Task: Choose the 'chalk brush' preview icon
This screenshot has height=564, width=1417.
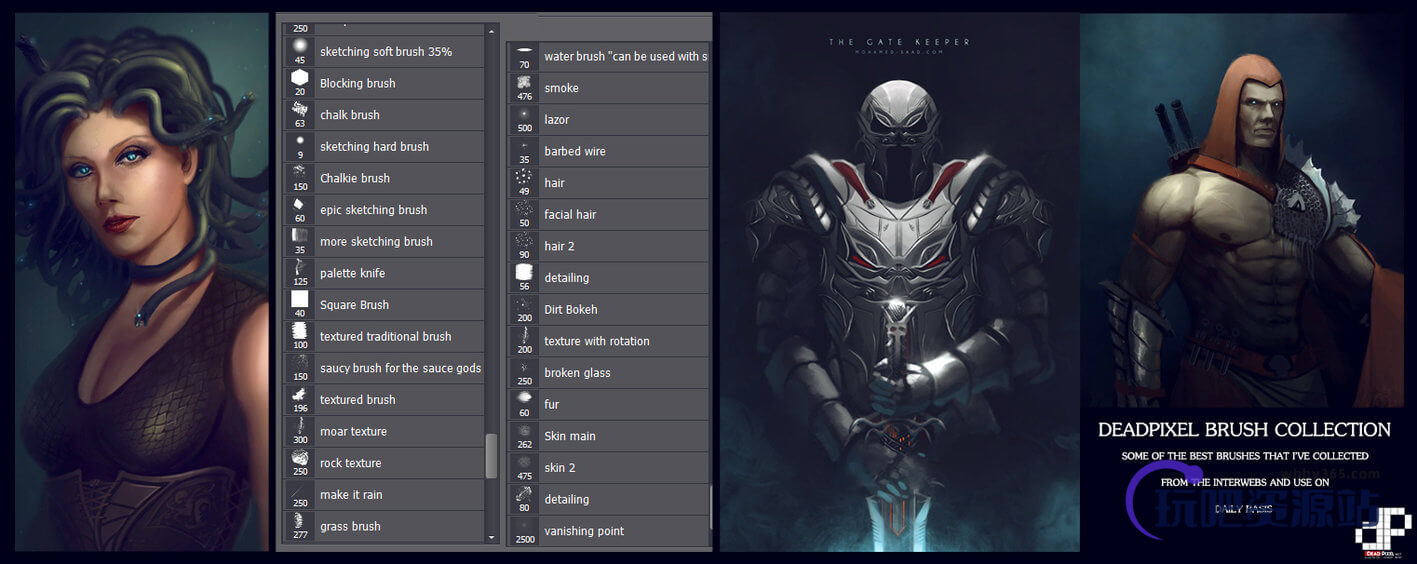Action: [x=300, y=110]
